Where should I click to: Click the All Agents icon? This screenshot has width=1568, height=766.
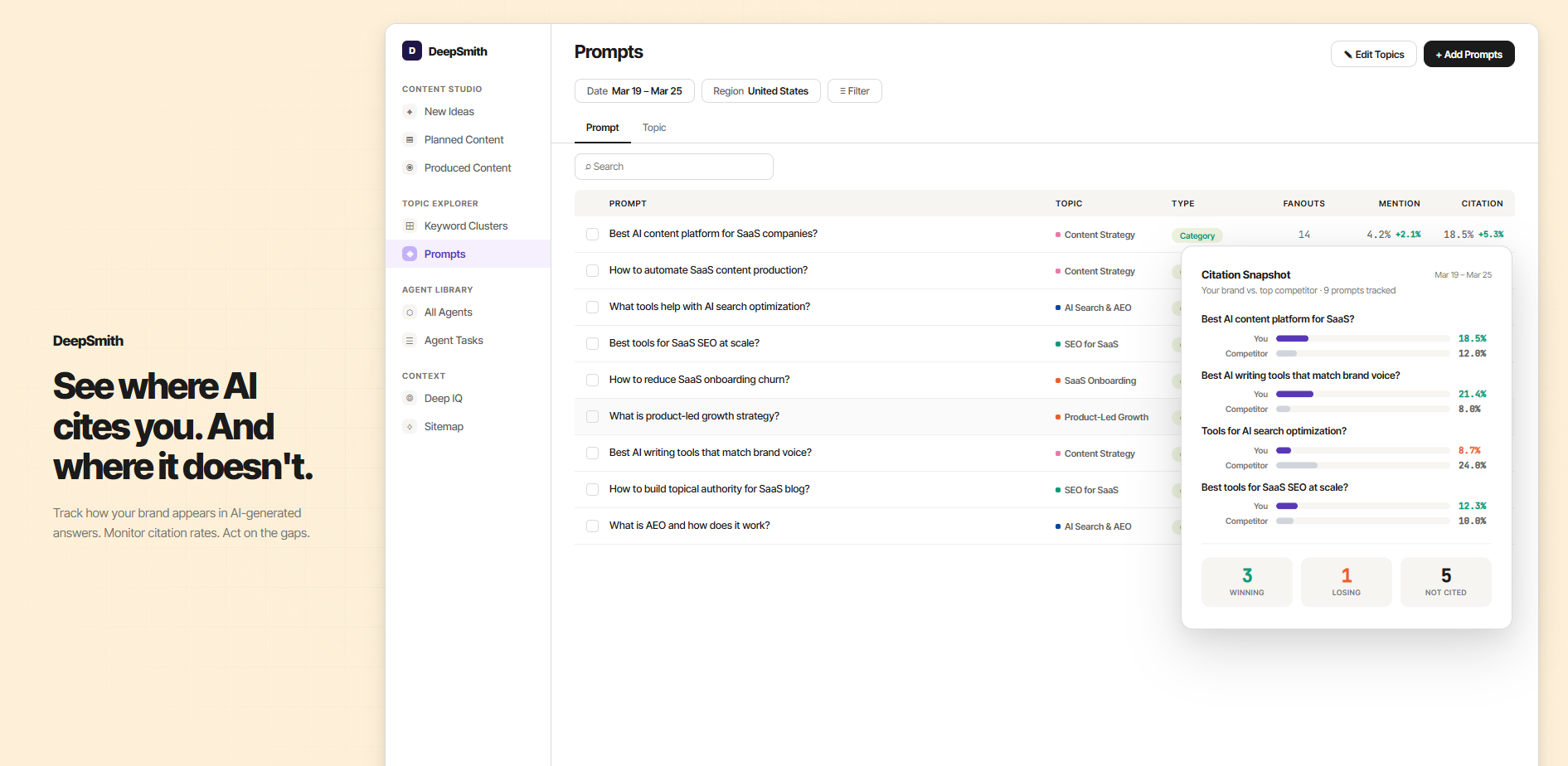[x=410, y=313]
